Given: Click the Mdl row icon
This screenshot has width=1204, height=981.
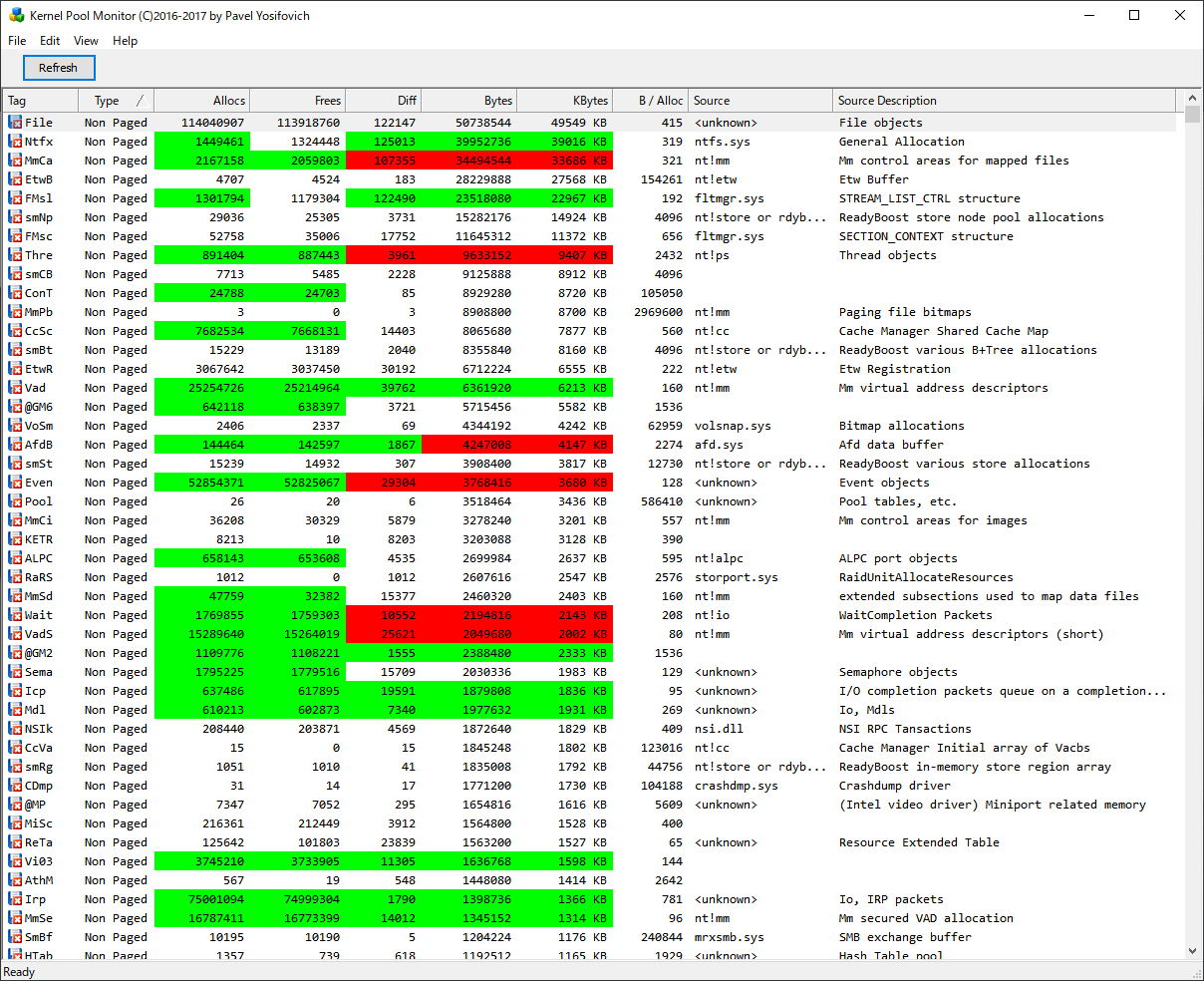Looking at the screenshot, I should [x=15, y=710].
